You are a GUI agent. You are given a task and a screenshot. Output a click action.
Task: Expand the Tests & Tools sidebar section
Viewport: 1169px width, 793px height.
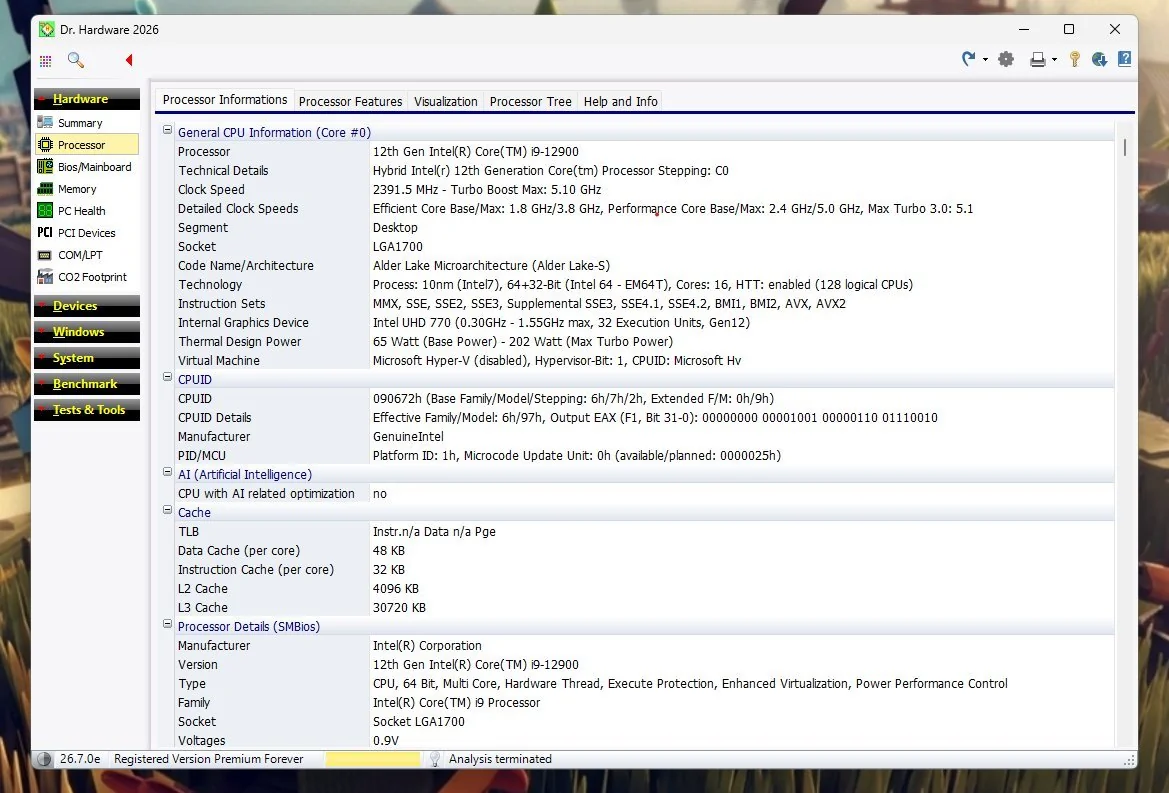pyautogui.click(x=86, y=410)
